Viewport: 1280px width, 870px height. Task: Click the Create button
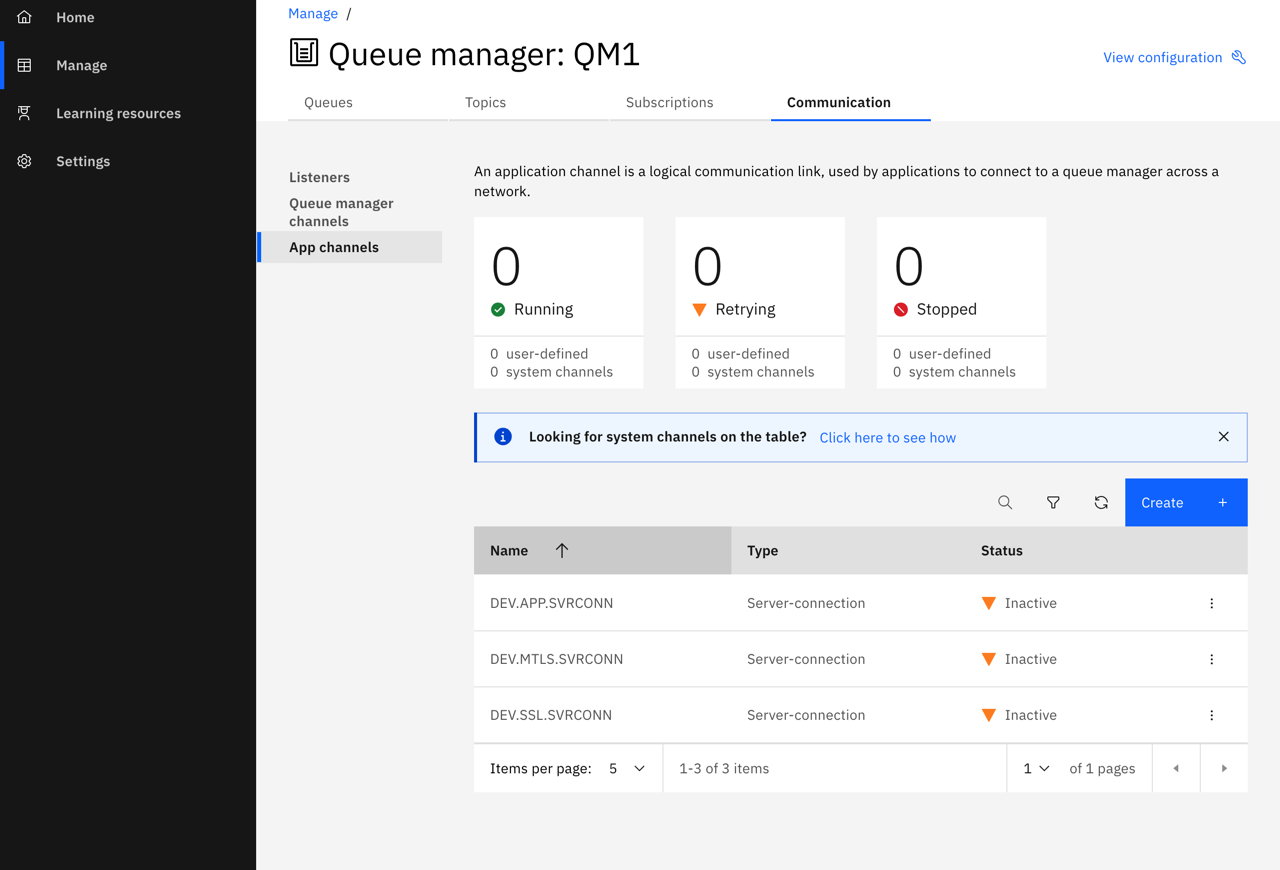(1186, 502)
